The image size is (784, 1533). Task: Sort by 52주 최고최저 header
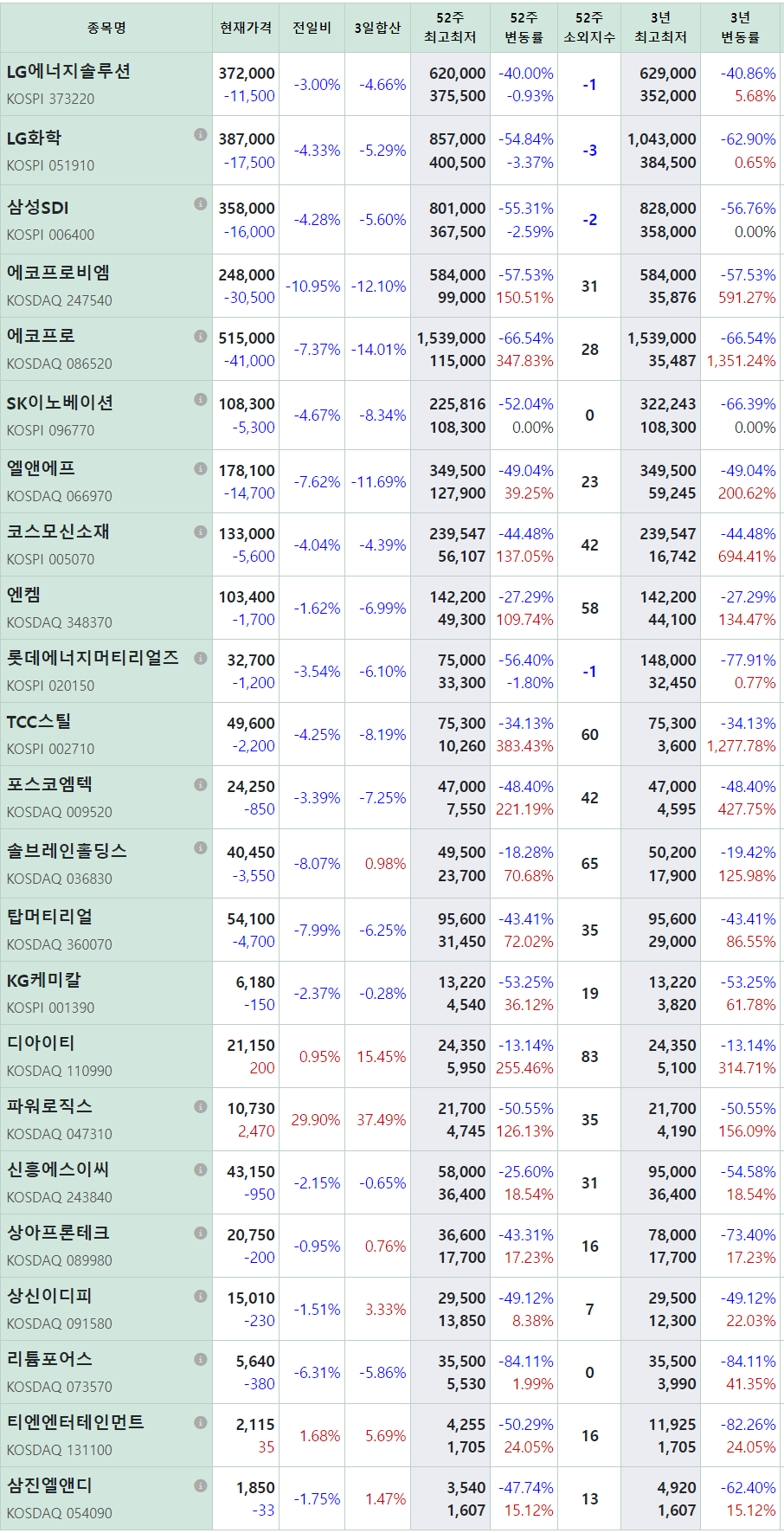click(x=450, y=28)
